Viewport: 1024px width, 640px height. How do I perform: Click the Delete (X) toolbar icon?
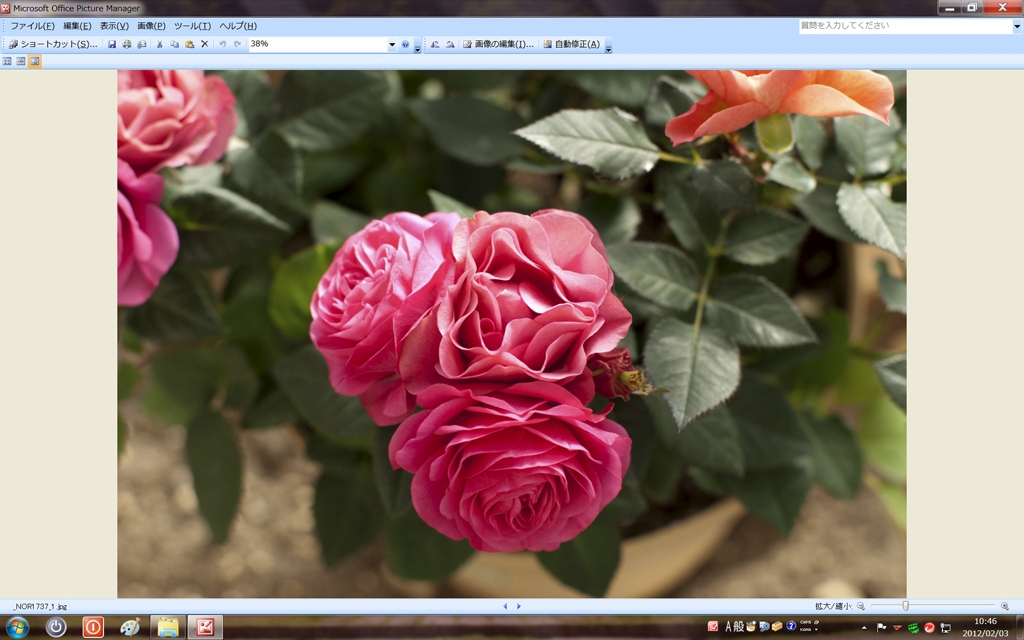click(x=205, y=44)
